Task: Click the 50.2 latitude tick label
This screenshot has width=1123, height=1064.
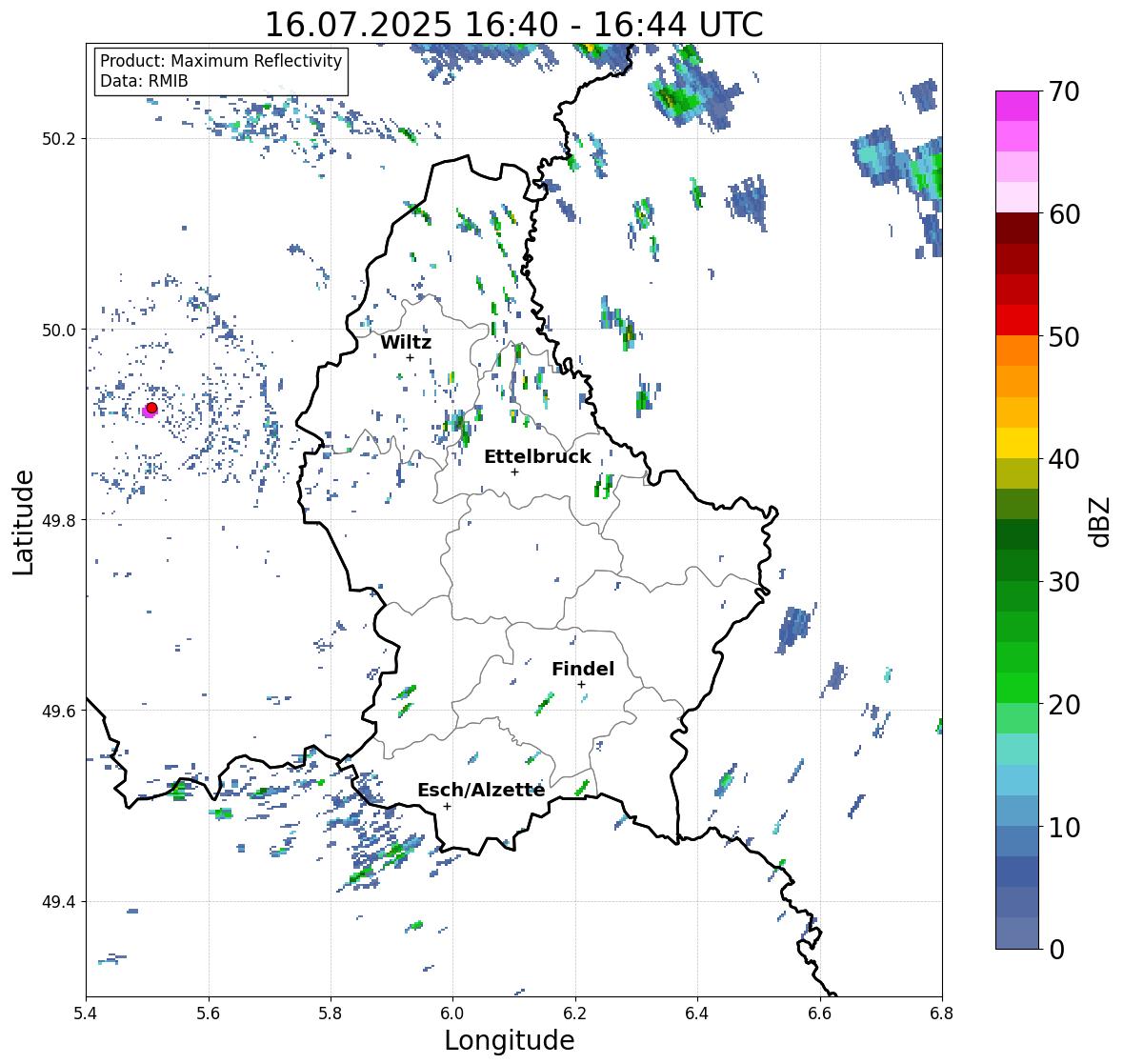Action: (58, 139)
